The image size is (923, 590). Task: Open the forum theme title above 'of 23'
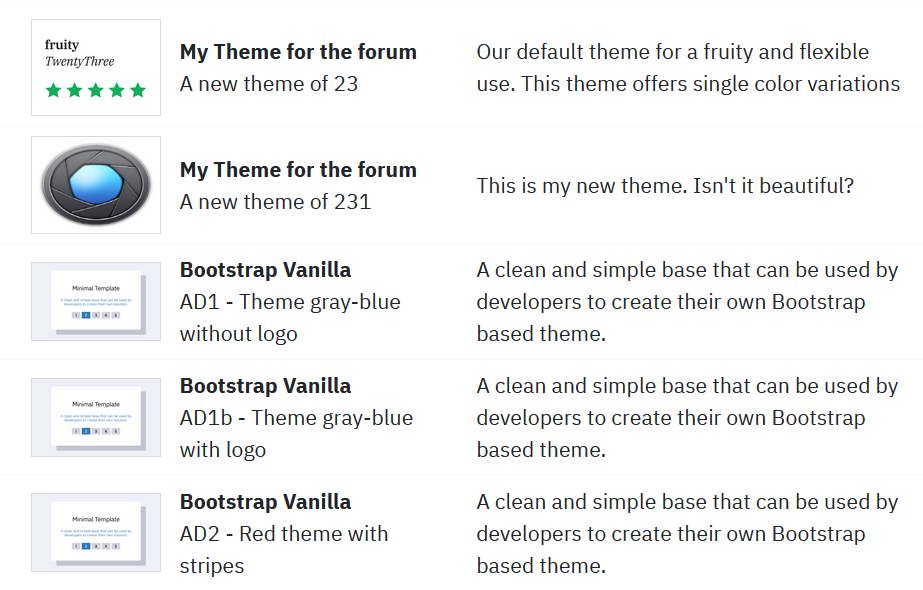tap(298, 52)
